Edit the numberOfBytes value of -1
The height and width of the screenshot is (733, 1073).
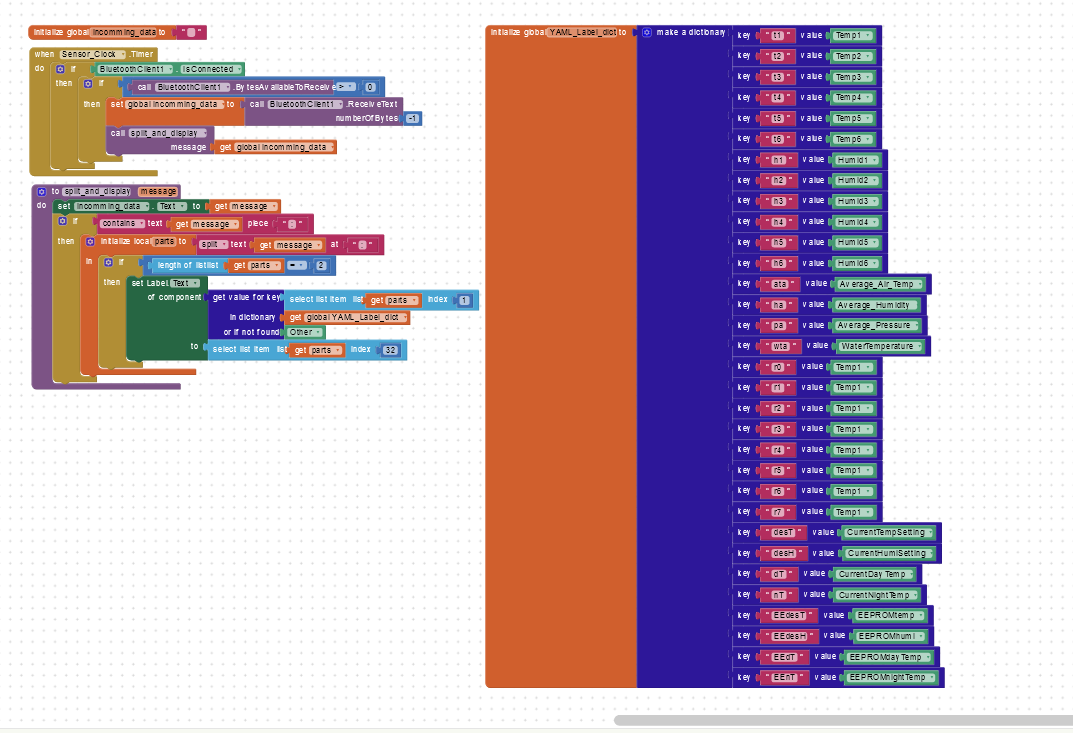point(412,118)
